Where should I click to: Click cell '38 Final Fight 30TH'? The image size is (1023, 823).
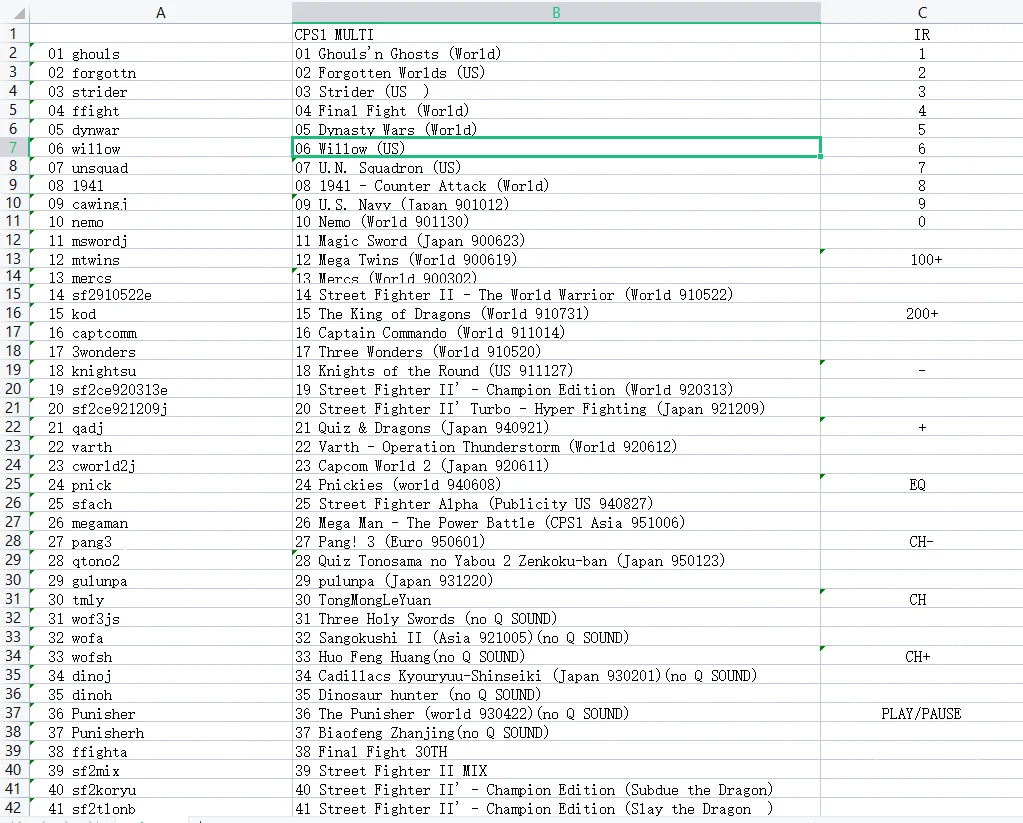[x=556, y=751]
